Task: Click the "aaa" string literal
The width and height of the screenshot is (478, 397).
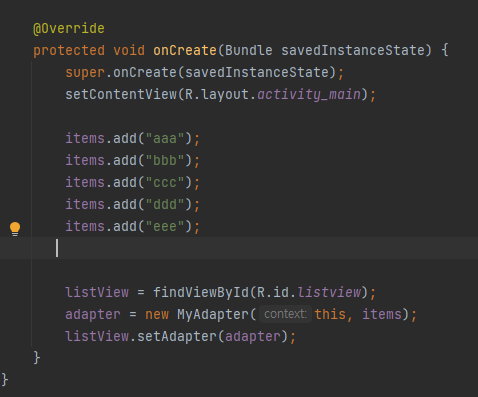Action: click(x=165, y=138)
